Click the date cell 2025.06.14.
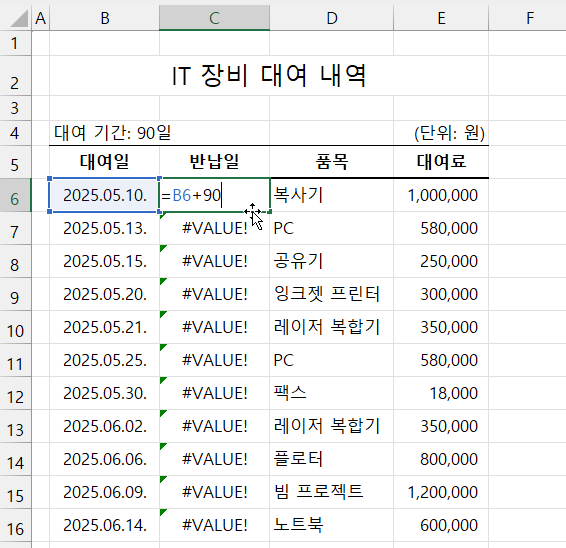 [105, 525]
